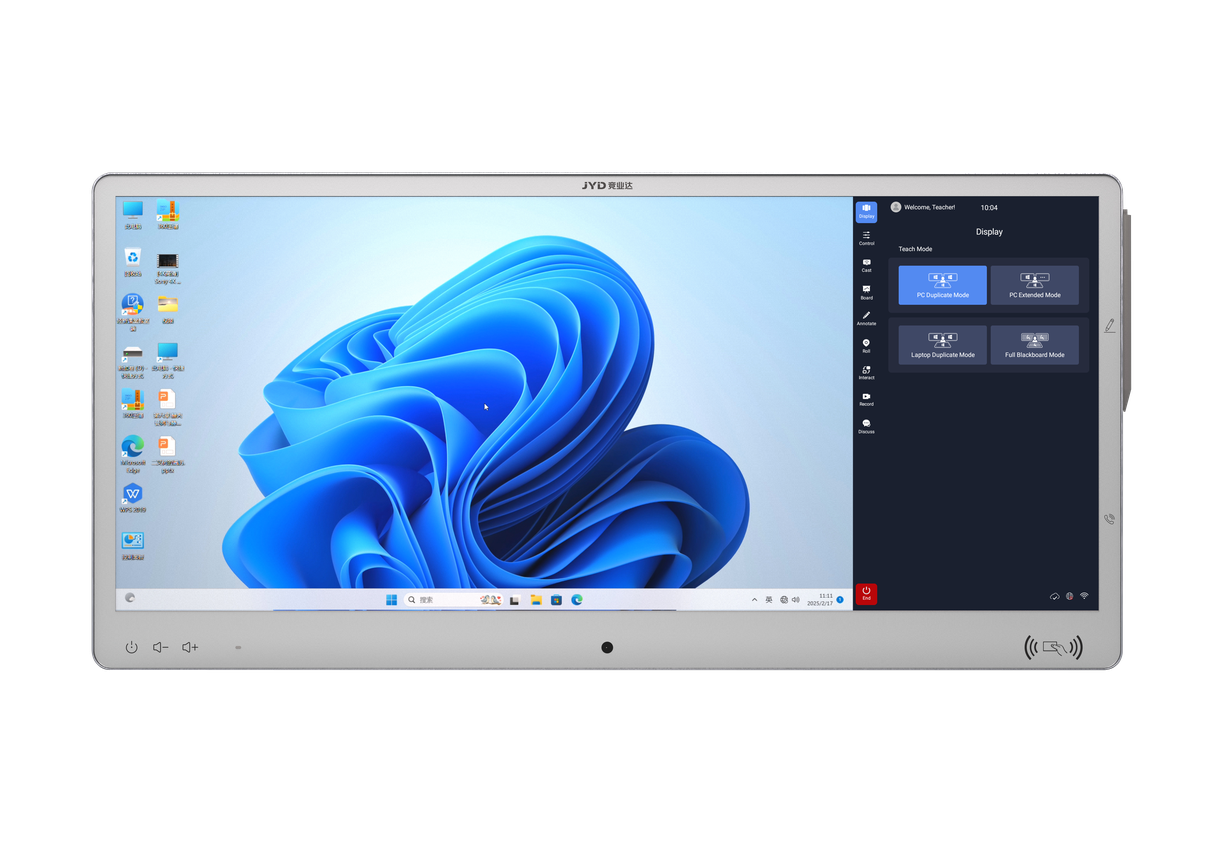Open the blue notification badge in the tray
Image resolution: width=1228 pixels, height=843 pixels.
click(x=840, y=600)
